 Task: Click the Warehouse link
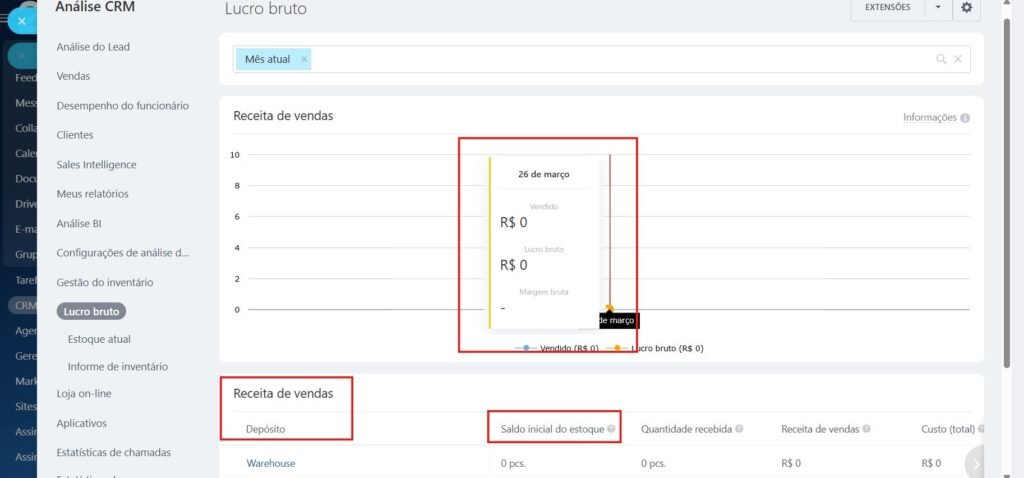point(270,464)
